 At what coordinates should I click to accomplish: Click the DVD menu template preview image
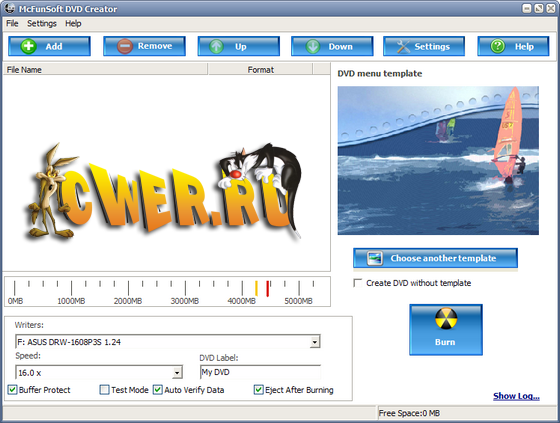click(x=438, y=160)
